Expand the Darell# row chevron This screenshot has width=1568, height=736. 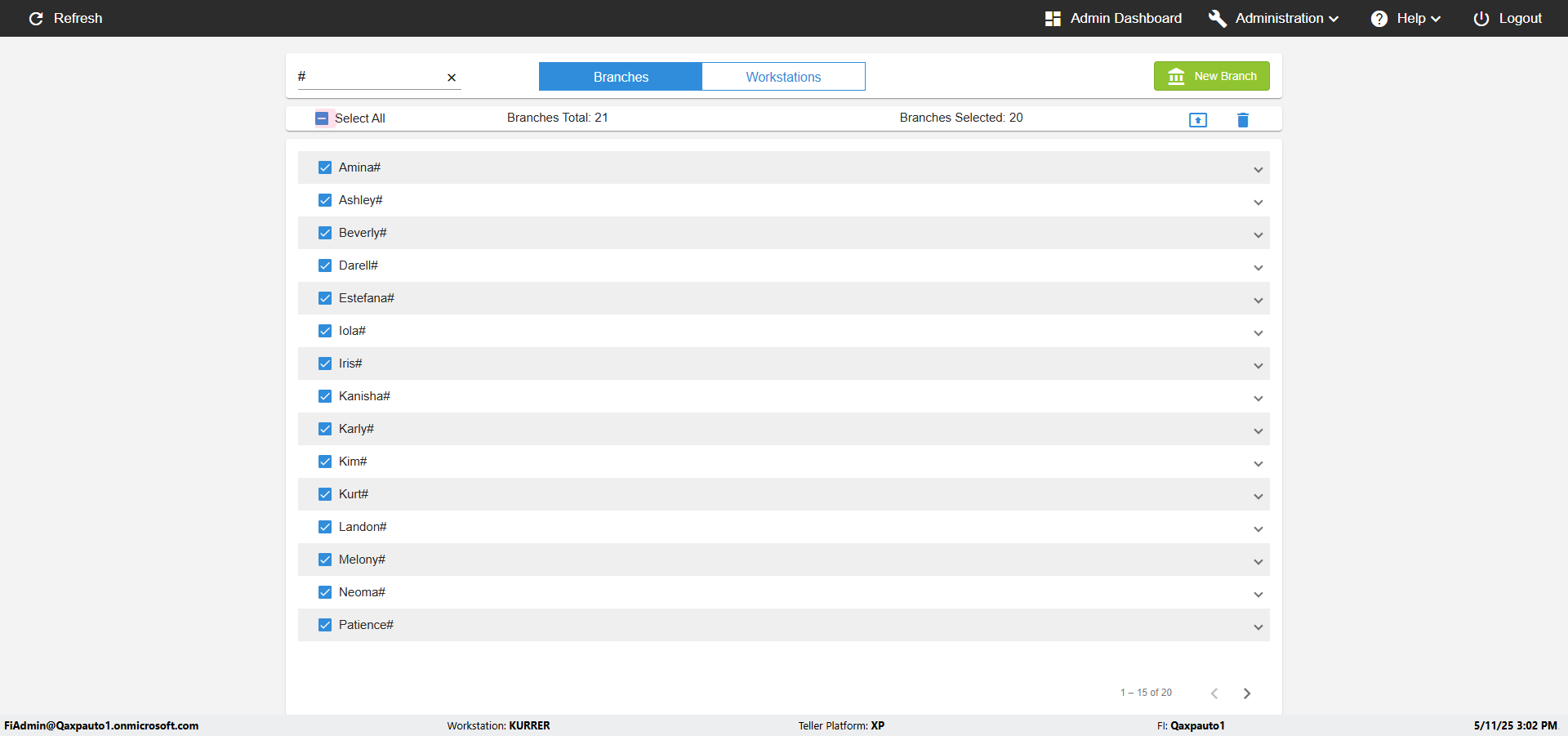(x=1258, y=268)
